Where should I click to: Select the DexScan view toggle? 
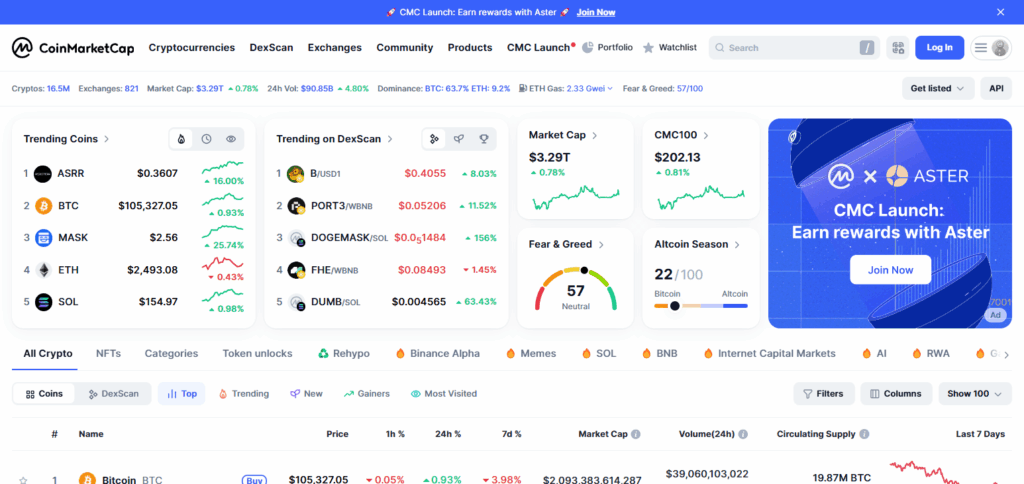tap(113, 394)
